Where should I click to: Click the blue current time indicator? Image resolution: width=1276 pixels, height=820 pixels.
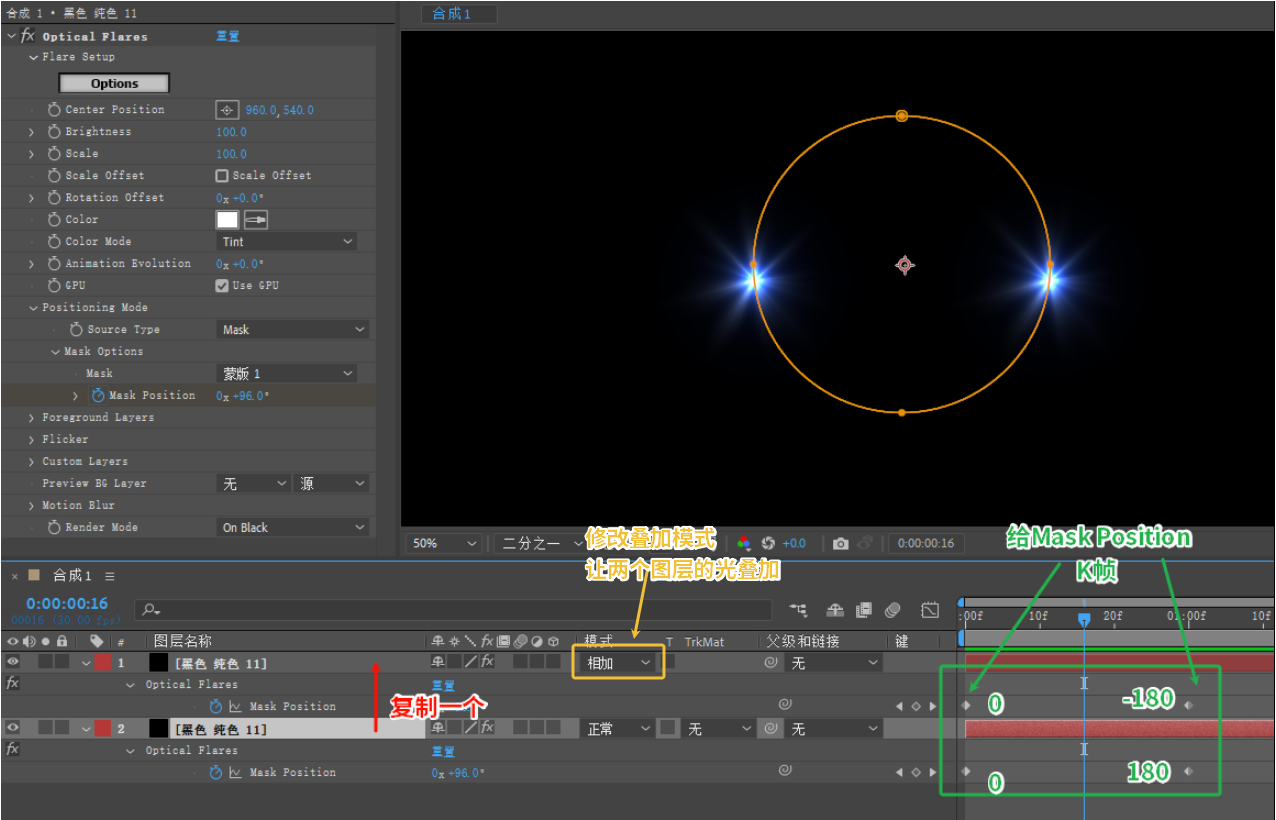pyautogui.click(x=1084, y=620)
